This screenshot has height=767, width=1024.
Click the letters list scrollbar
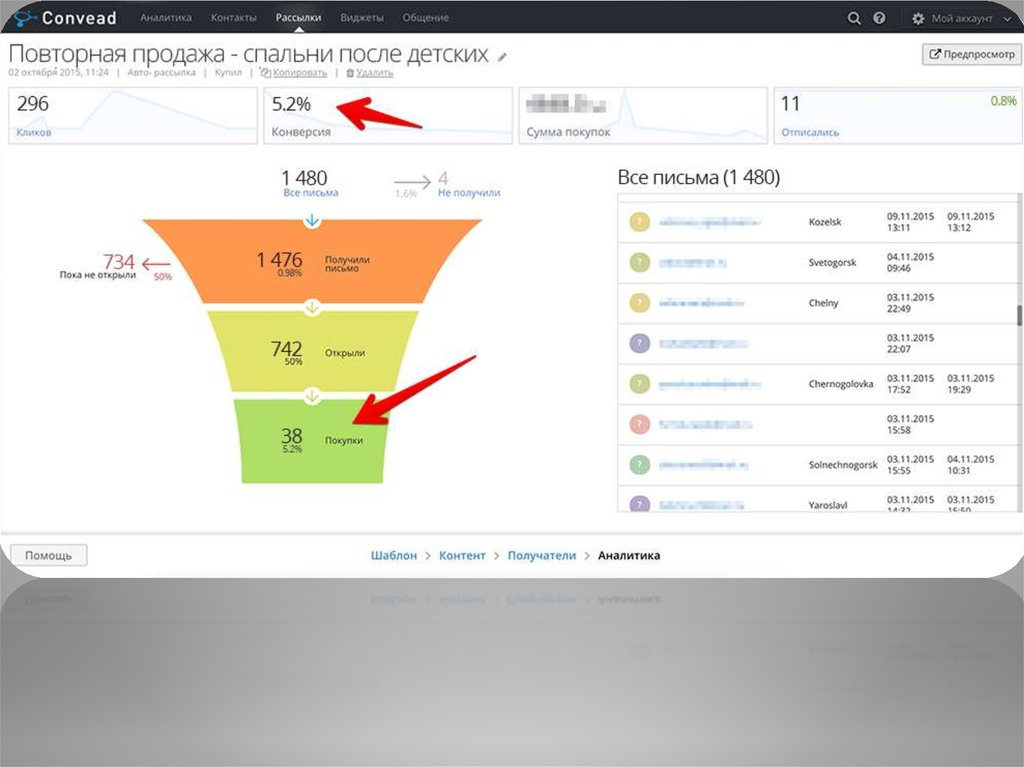point(1019,316)
